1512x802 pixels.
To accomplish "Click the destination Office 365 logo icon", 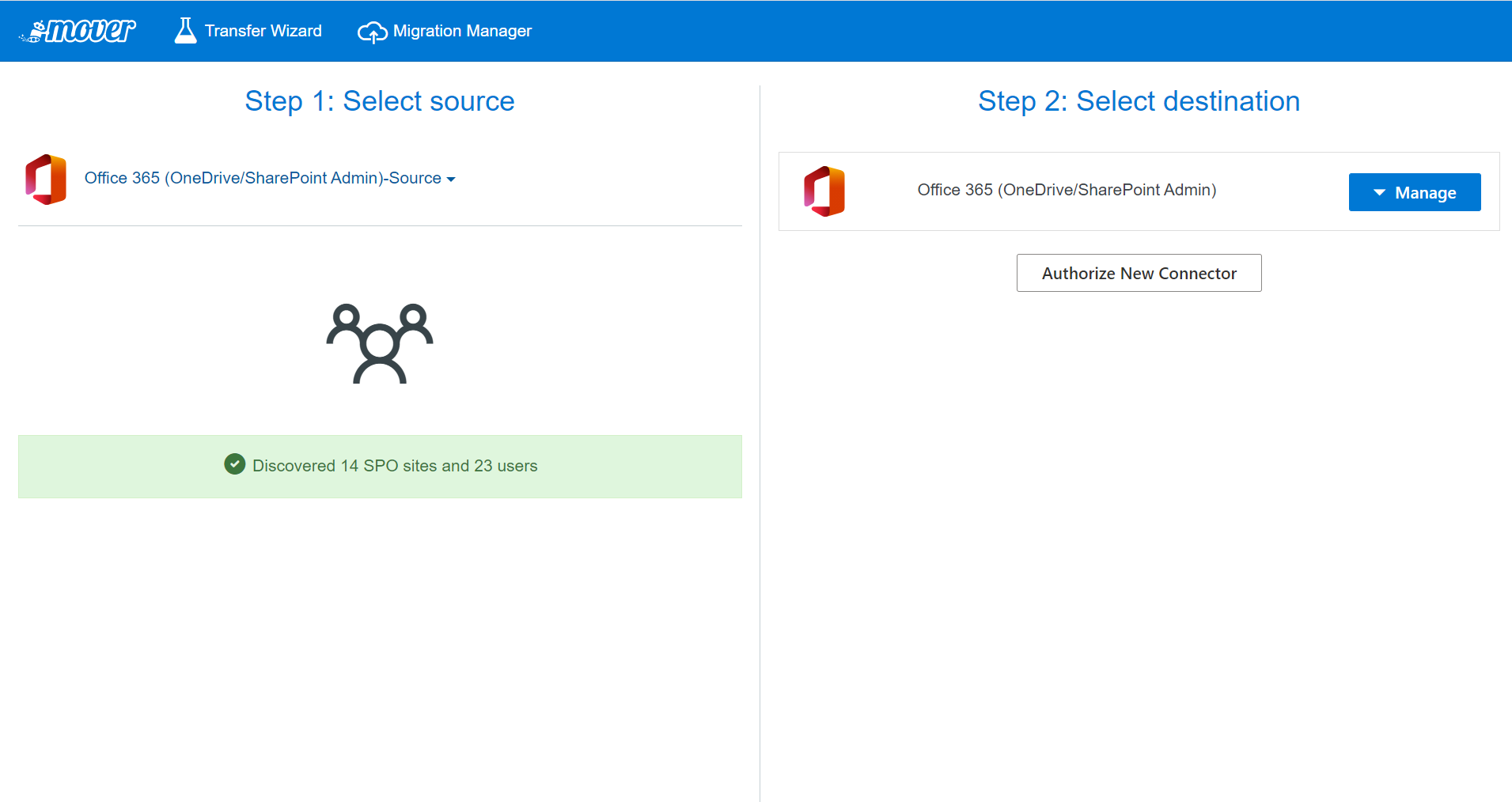I will [824, 191].
